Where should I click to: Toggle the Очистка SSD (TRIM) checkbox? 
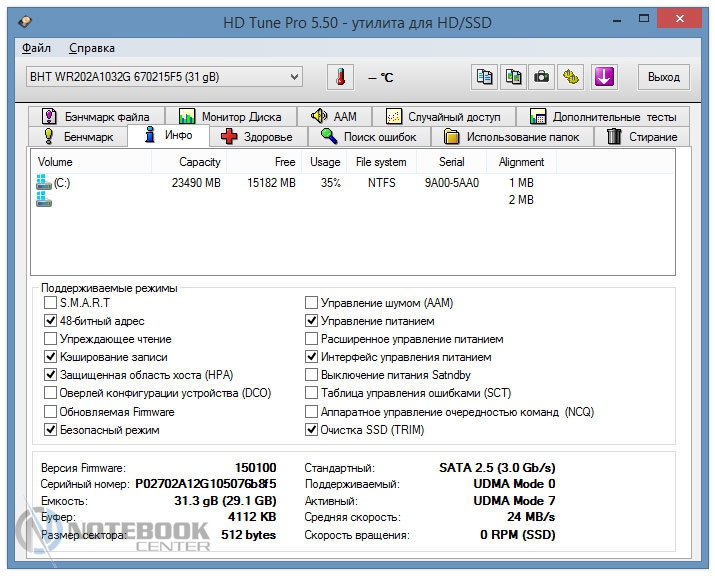(x=312, y=430)
